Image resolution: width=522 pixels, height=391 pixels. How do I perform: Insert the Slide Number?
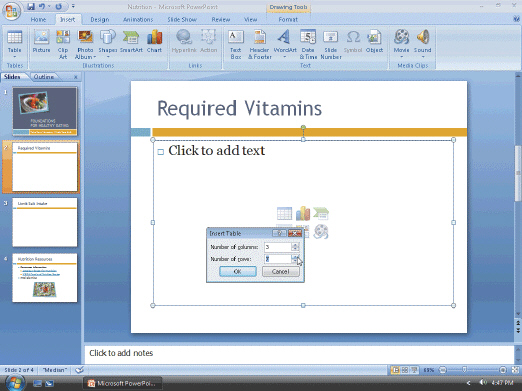[331, 44]
